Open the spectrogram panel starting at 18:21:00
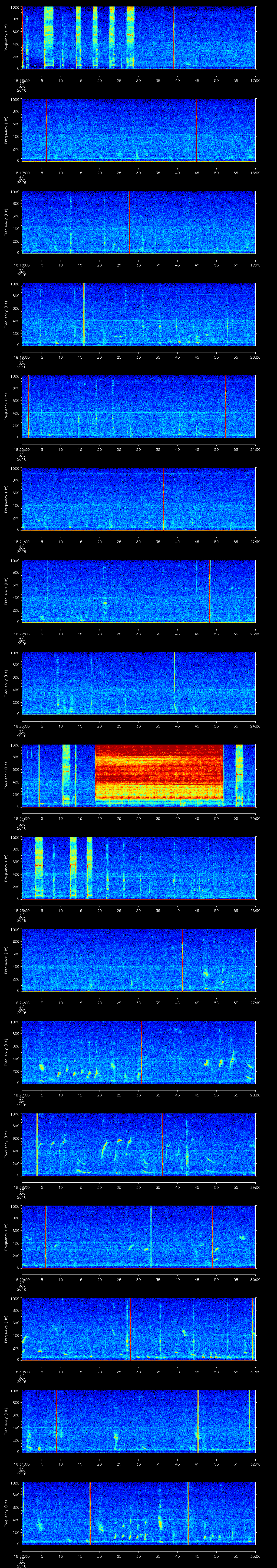Viewport: 277px width, 1568px height. pos(139,499)
